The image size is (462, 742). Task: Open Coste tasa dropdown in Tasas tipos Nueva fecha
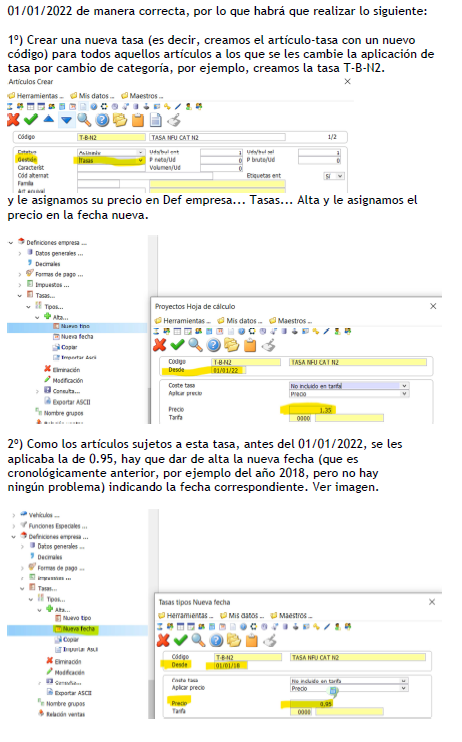[403, 681]
